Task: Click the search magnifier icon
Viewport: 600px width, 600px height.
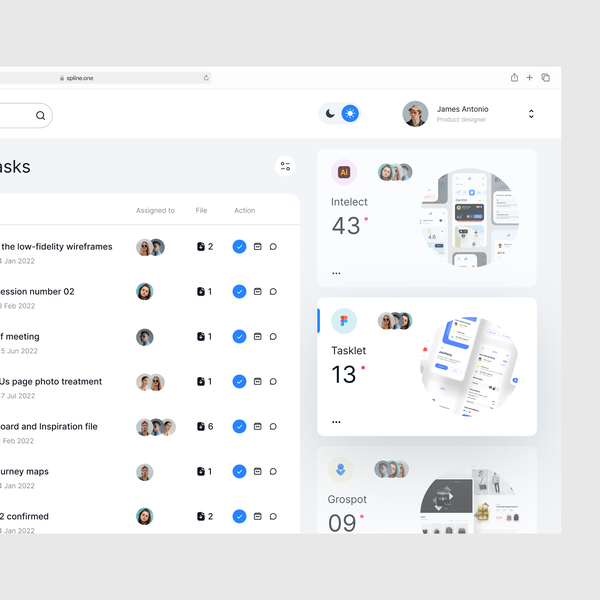Action: 40,116
